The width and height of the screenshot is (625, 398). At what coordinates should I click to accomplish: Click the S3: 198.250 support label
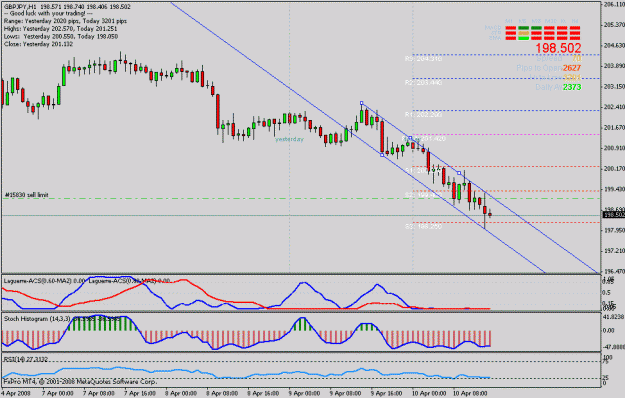423,226
